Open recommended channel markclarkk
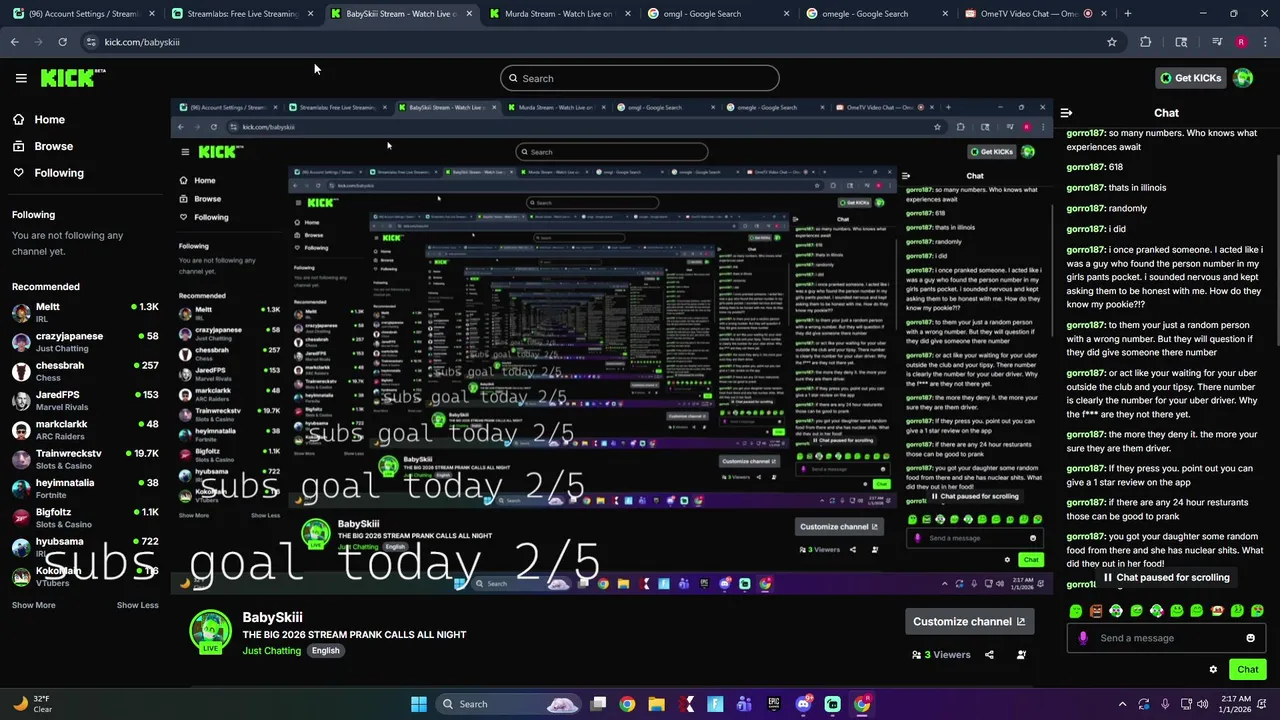 [x=85, y=430]
